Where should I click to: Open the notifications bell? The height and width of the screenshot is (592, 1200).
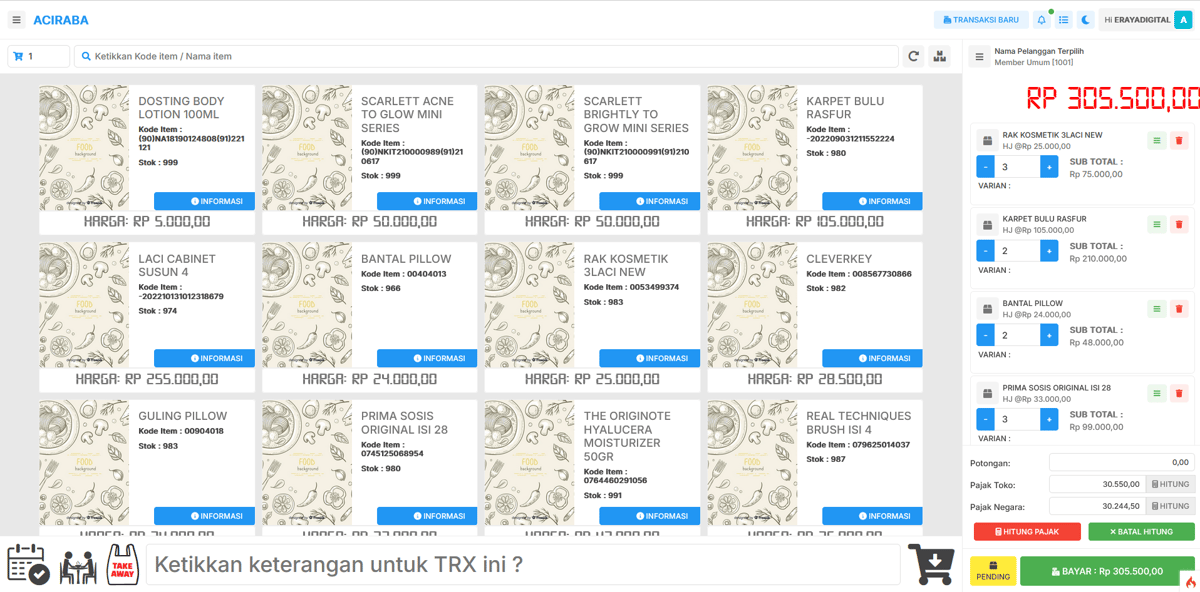(1041, 20)
